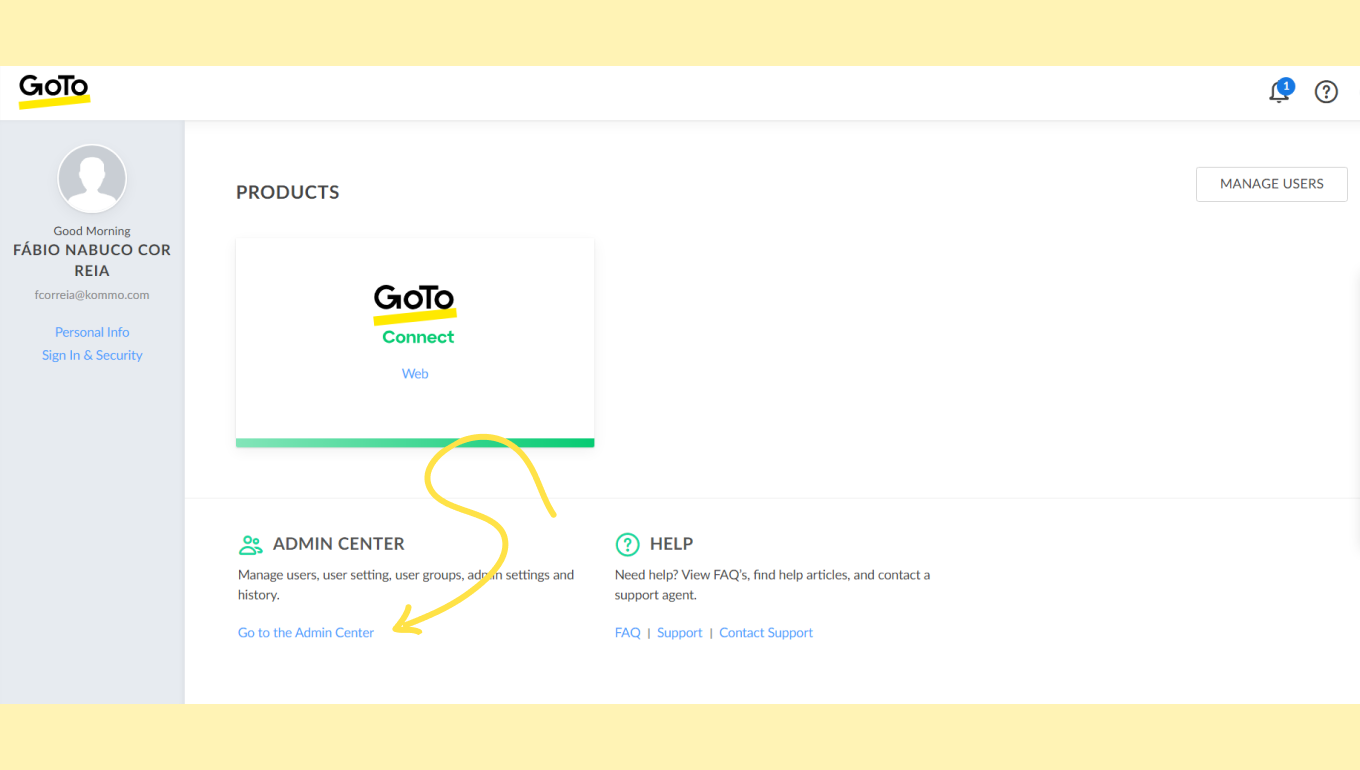Click the help question mark icon in header
The width and height of the screenshot is (1360, 770).
[x=1326, y=92]
